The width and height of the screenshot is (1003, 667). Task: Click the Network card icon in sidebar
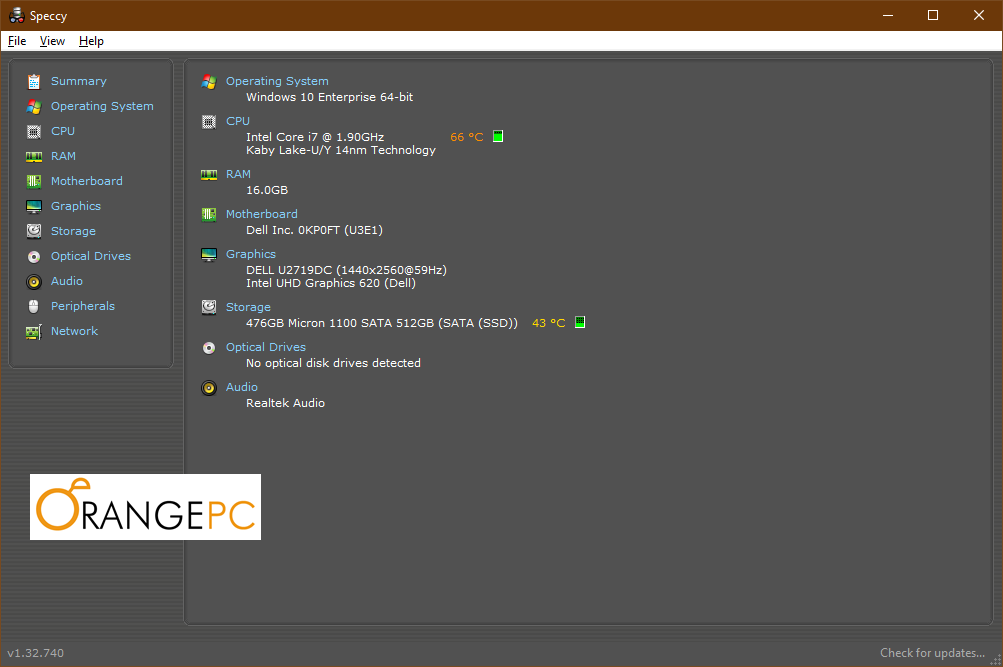(x=34, y=331)
